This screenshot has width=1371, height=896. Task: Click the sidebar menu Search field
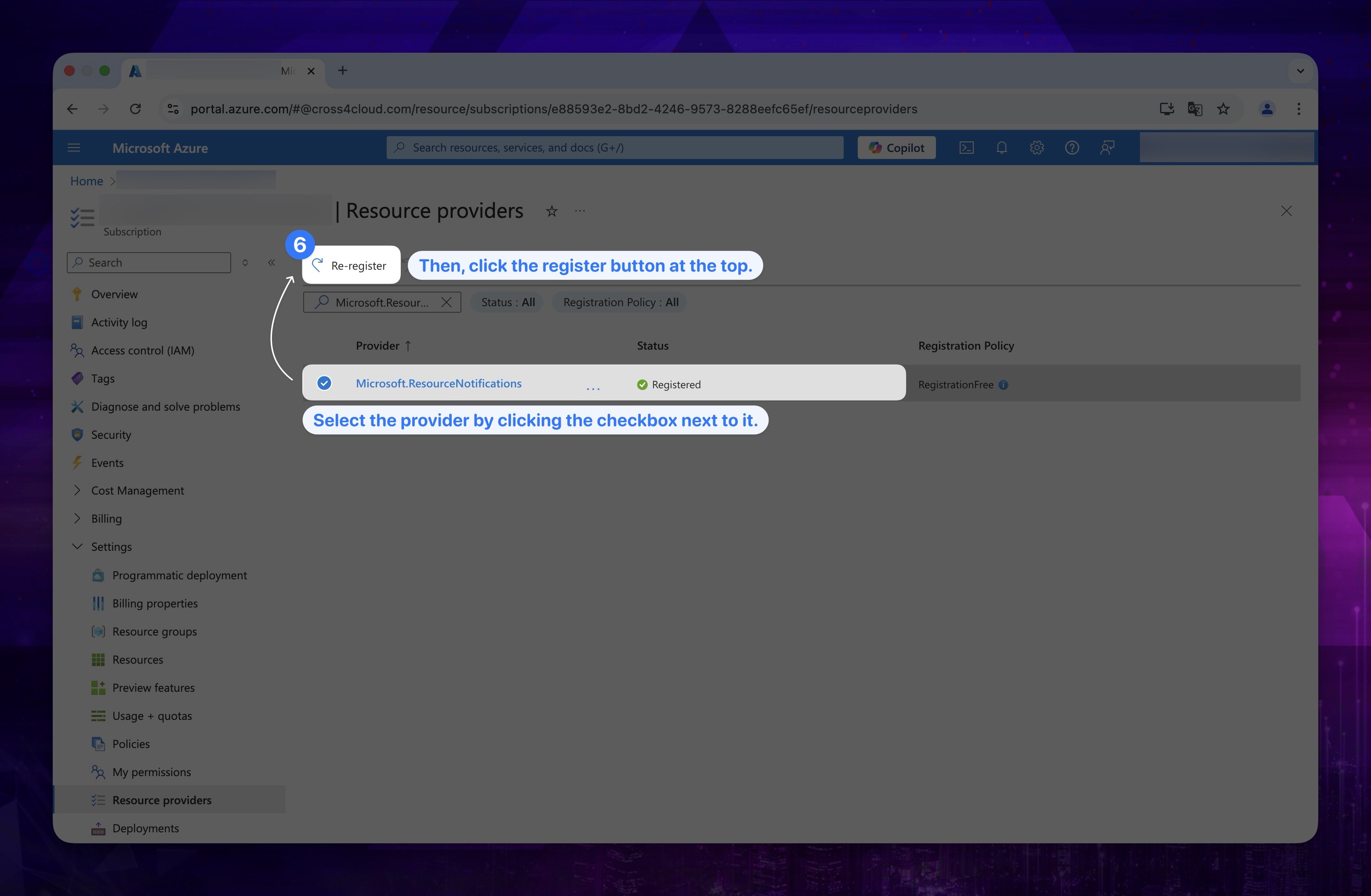coord(149,263)
